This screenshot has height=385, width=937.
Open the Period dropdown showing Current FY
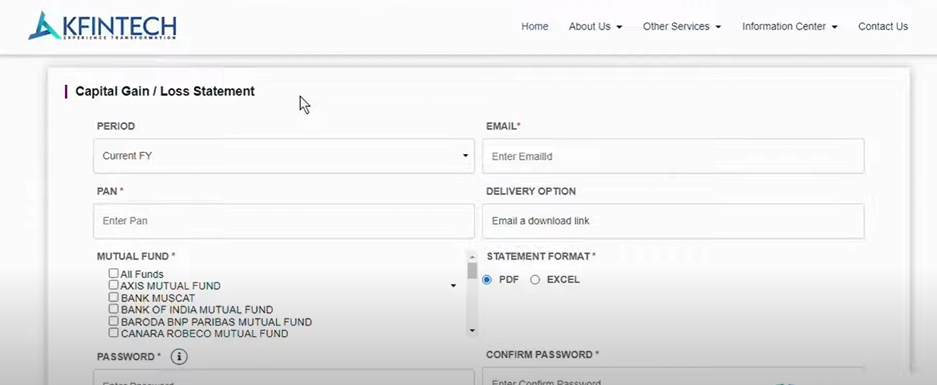284,156
